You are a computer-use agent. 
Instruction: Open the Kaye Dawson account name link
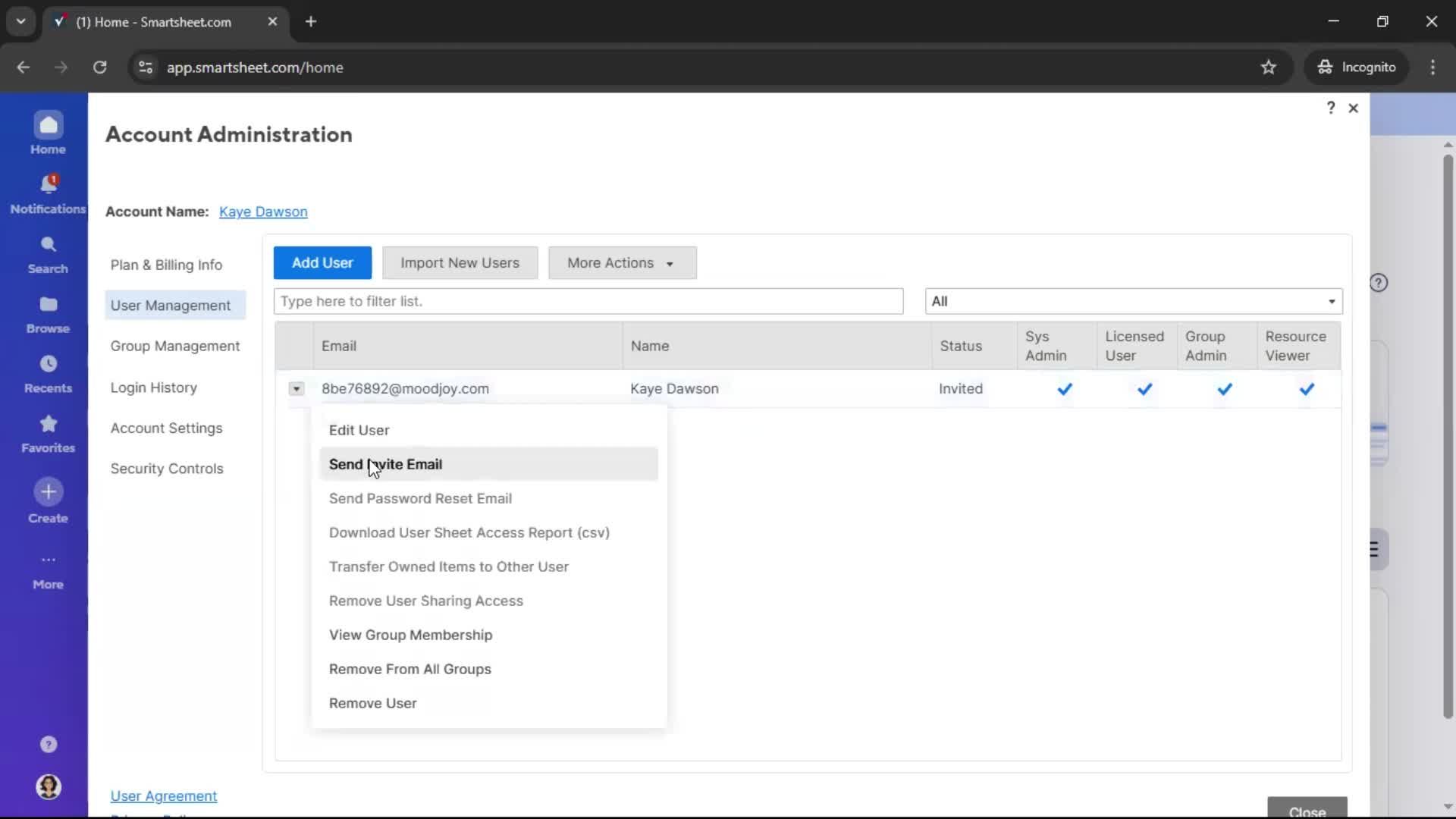pyautogui.click(x=263, y=212)
